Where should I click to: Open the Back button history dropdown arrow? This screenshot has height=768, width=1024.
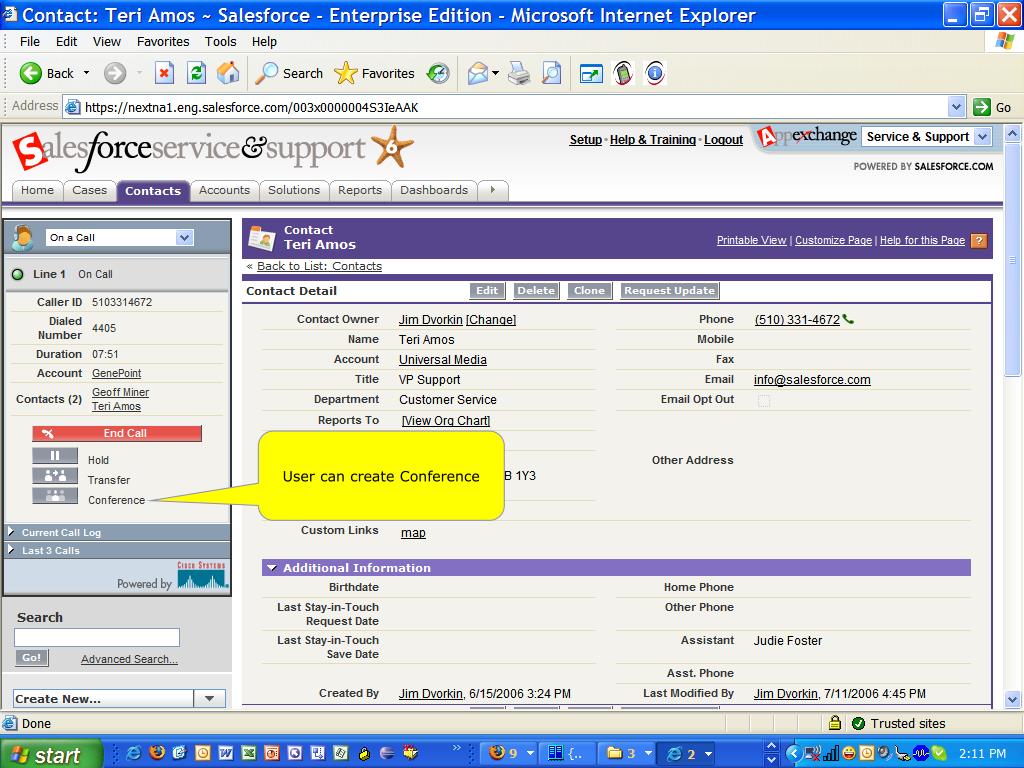coord(86,73)
